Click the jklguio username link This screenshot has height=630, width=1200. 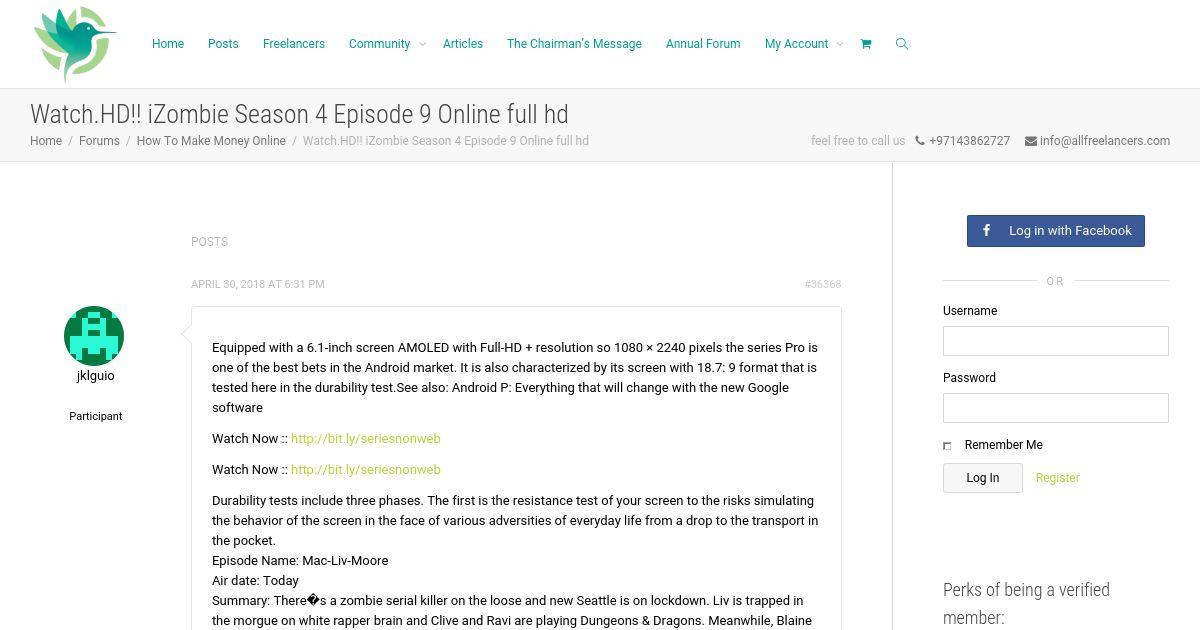96,376
